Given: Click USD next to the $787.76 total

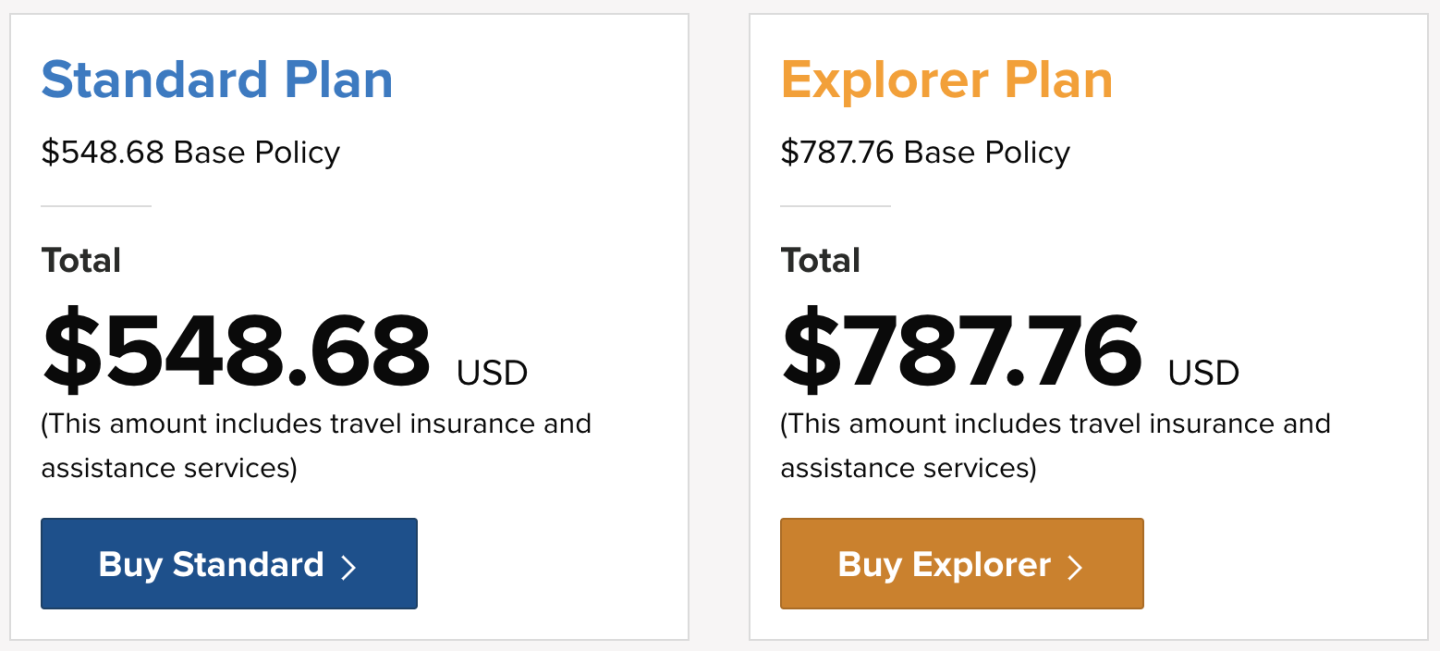Looking at the screenshot, I should [x=1203, y=373].
